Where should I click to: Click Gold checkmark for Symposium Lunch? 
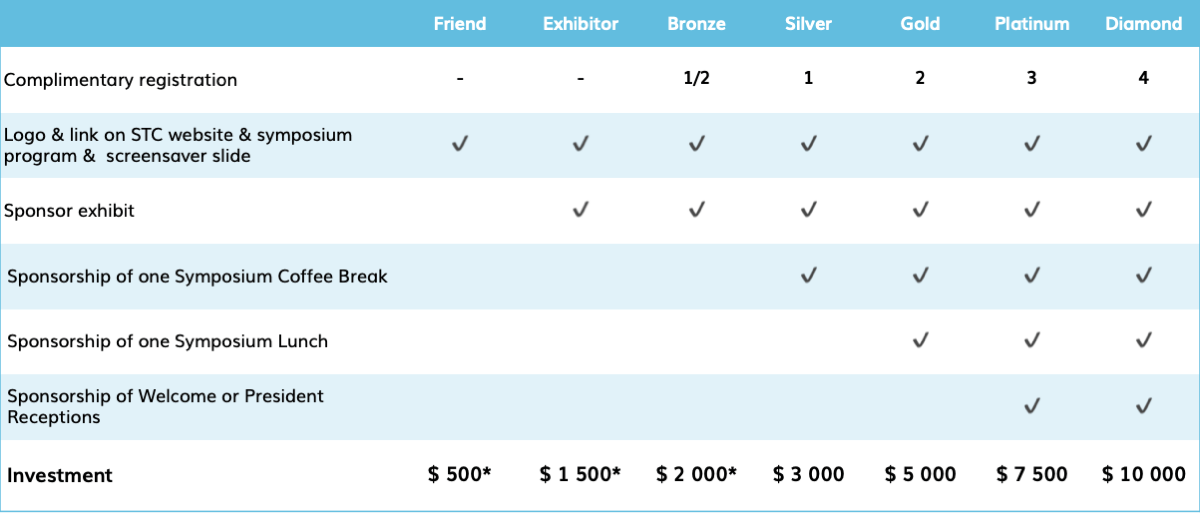[x=920, y=341]
